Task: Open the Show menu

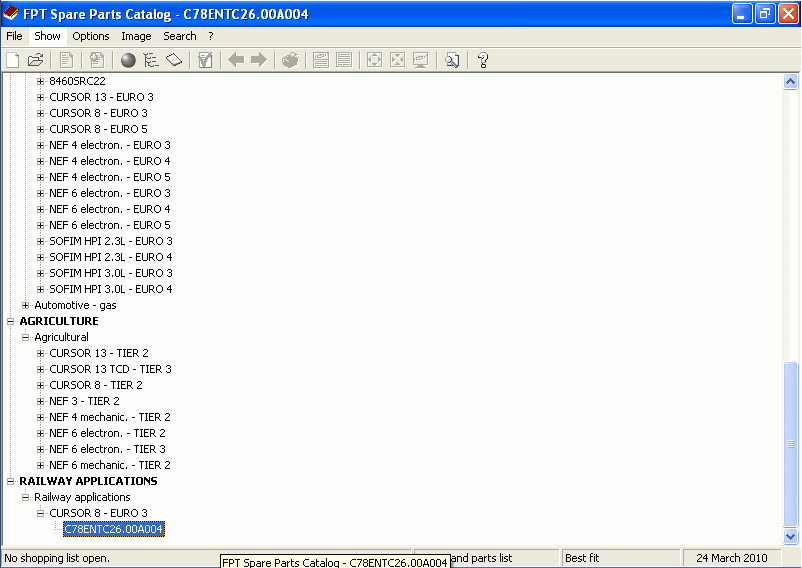Action: [x=47, y=36]
